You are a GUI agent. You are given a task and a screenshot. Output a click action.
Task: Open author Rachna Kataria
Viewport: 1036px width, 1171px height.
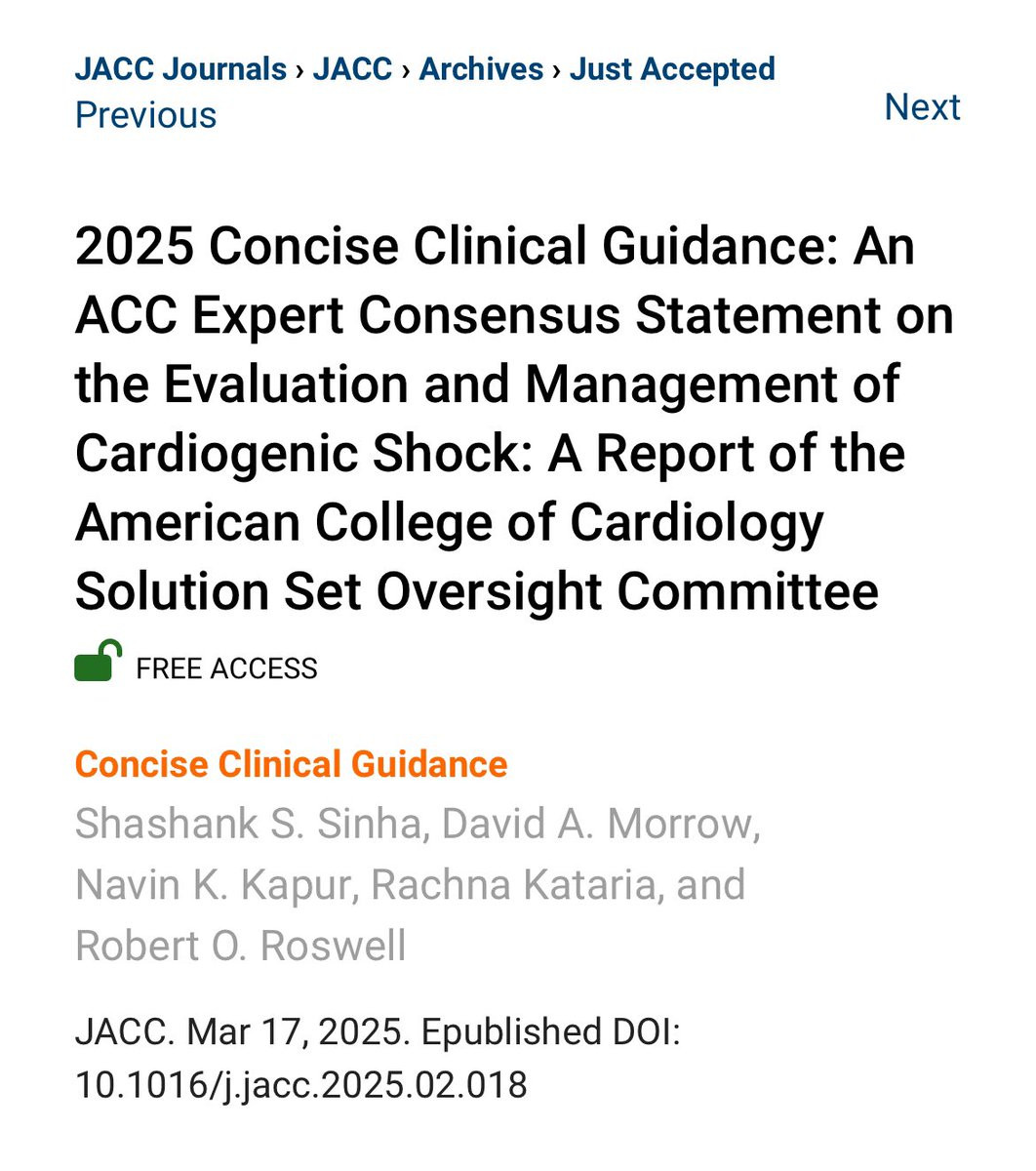[x=512, y=885]
